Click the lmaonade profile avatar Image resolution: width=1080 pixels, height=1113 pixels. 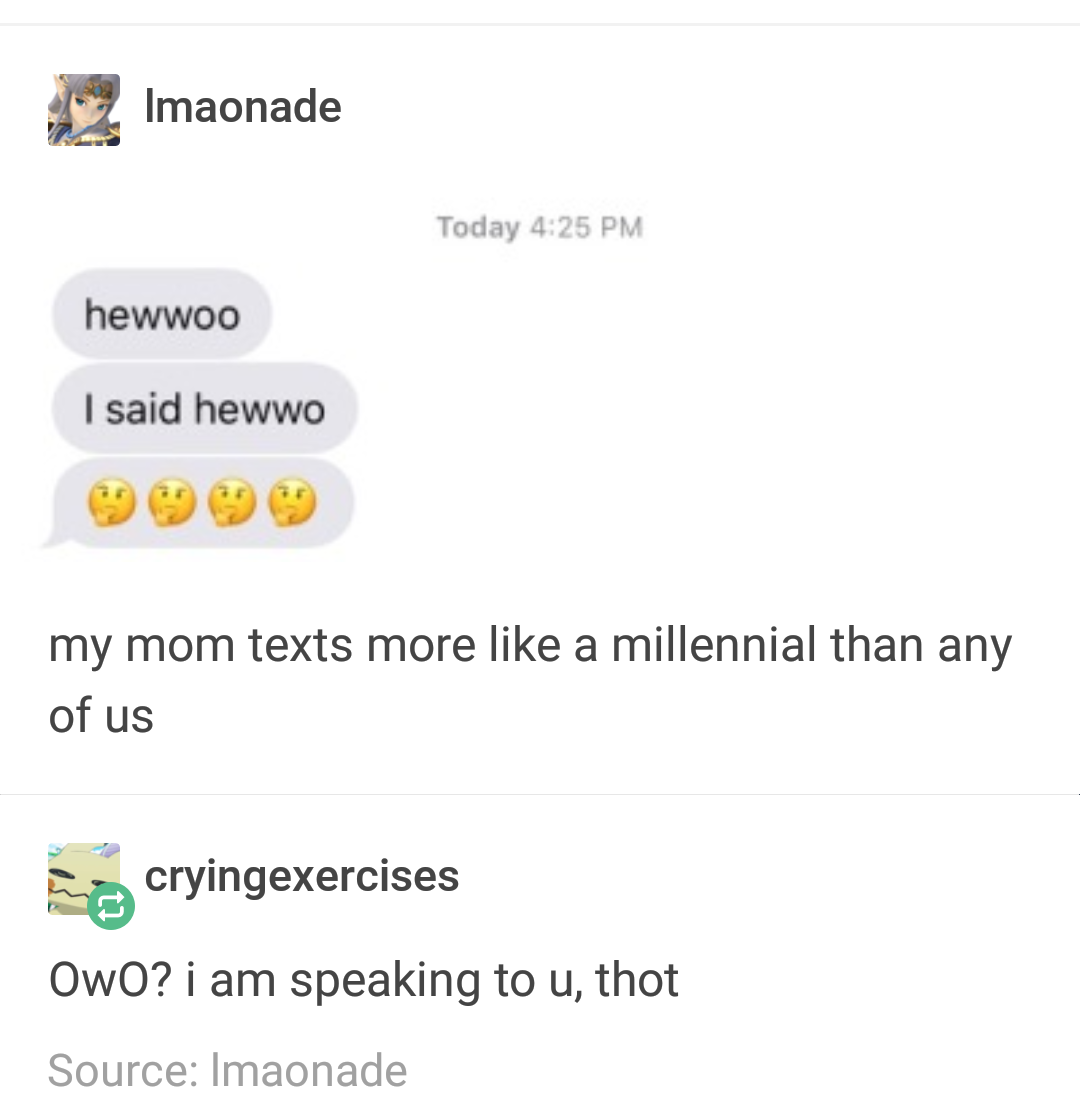84,109
